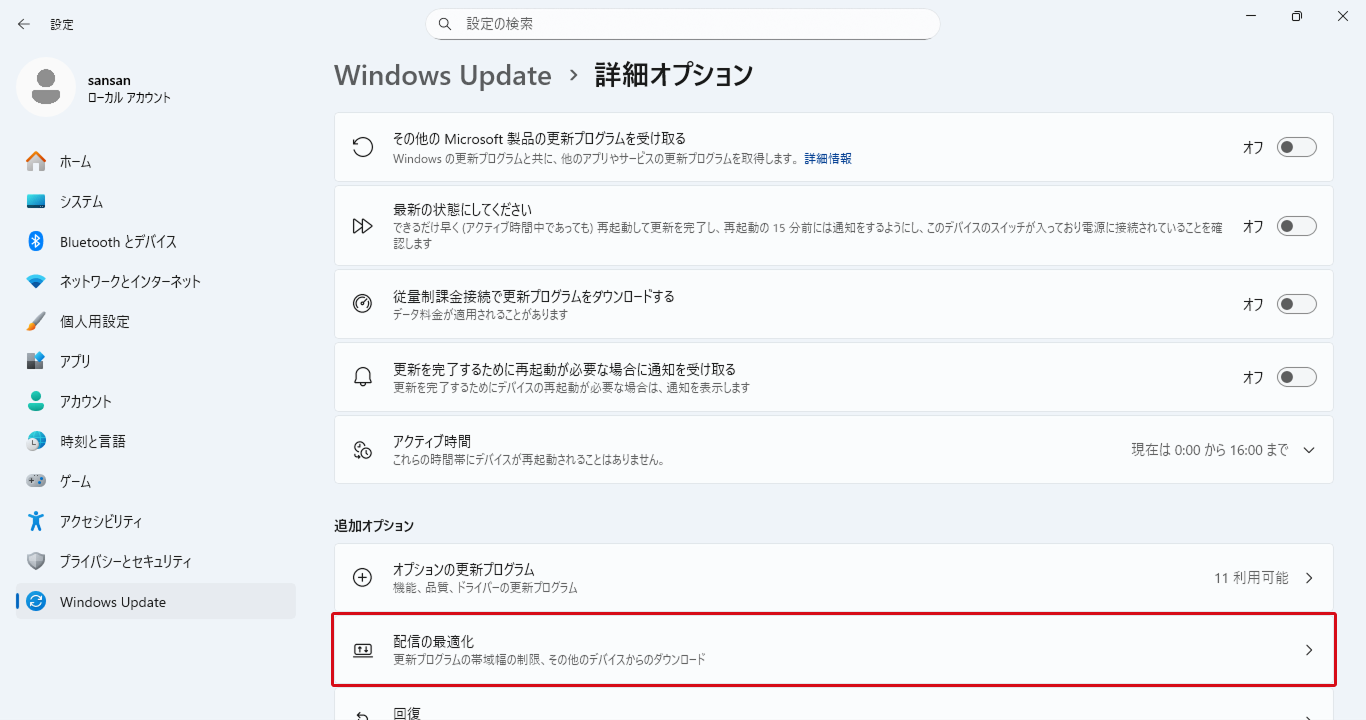This screenshot has width=1366, height=720.
Task: Click the restart notification bell icon
Action: [363, 377]
